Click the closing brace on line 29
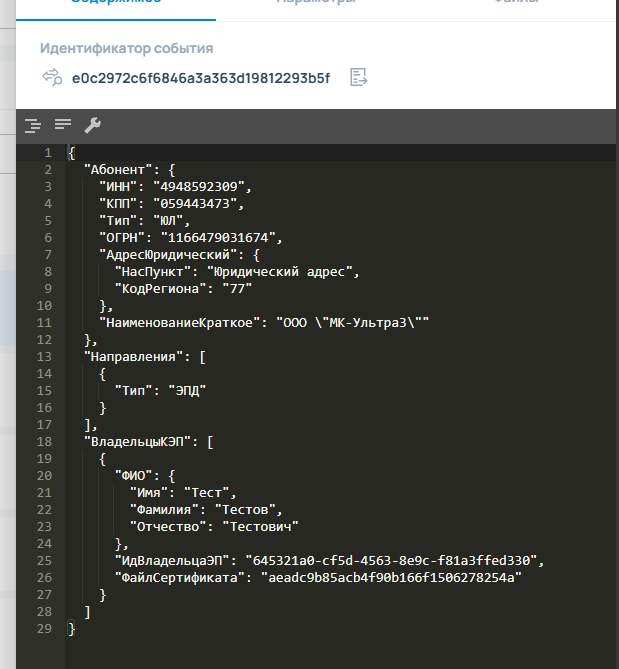 [72, 629]
